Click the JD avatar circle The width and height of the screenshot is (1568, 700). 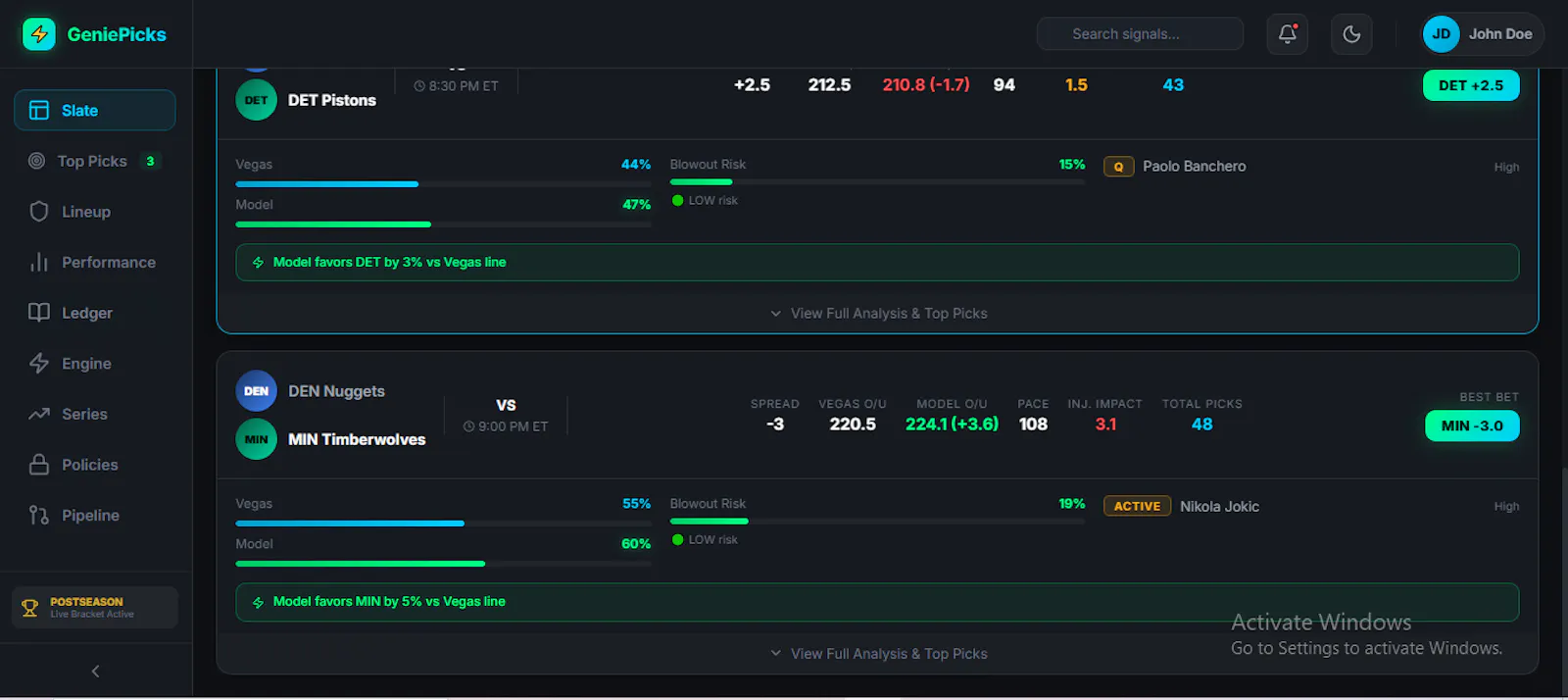click(1441, 34)
